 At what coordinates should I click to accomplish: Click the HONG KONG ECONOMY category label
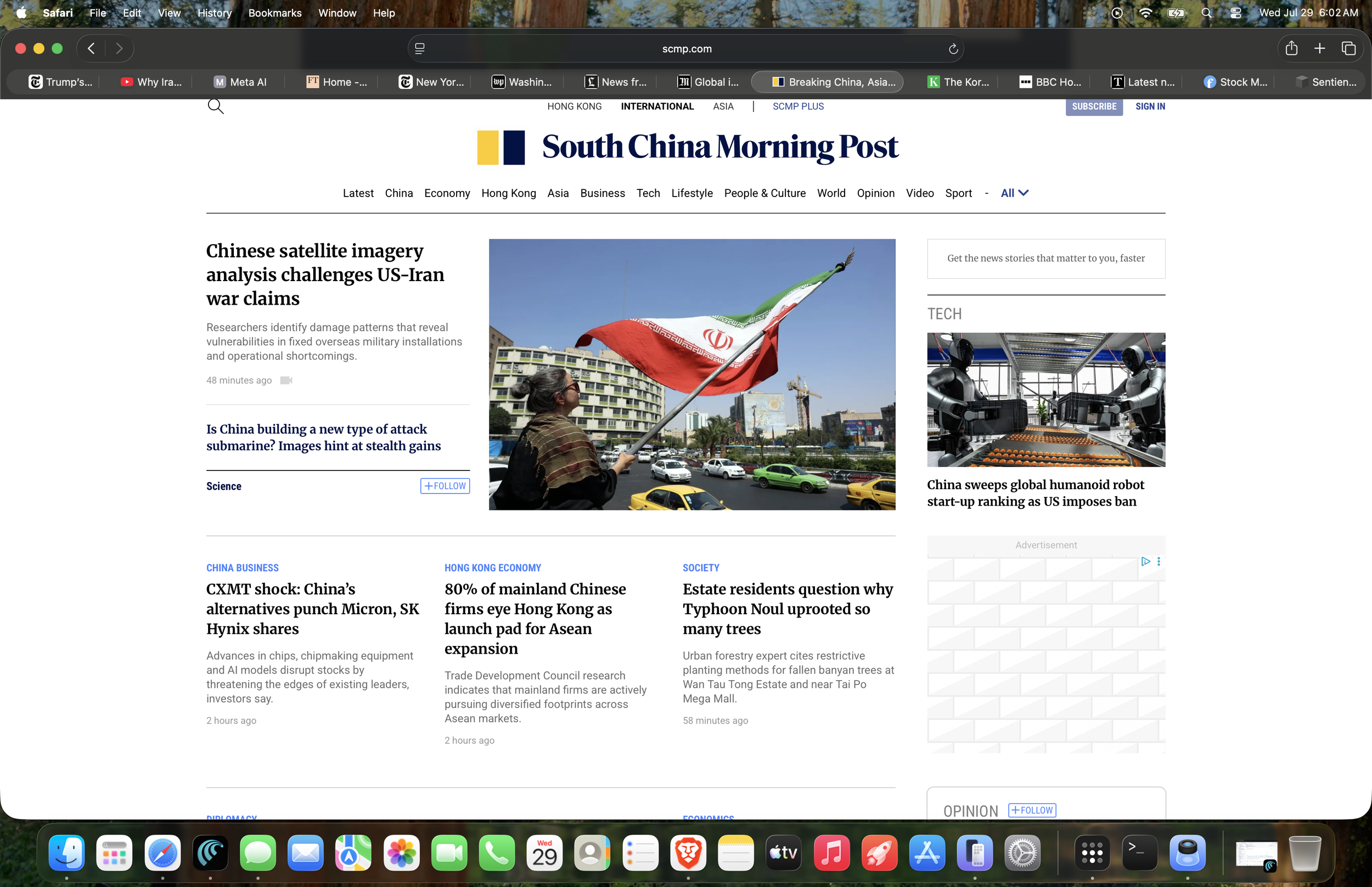[493, 568]
